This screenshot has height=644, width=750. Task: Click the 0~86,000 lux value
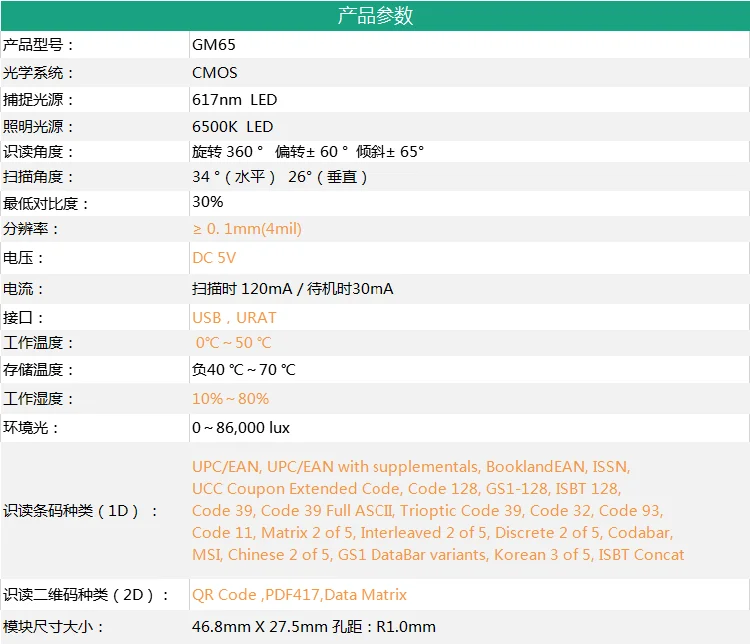point(241,428)
